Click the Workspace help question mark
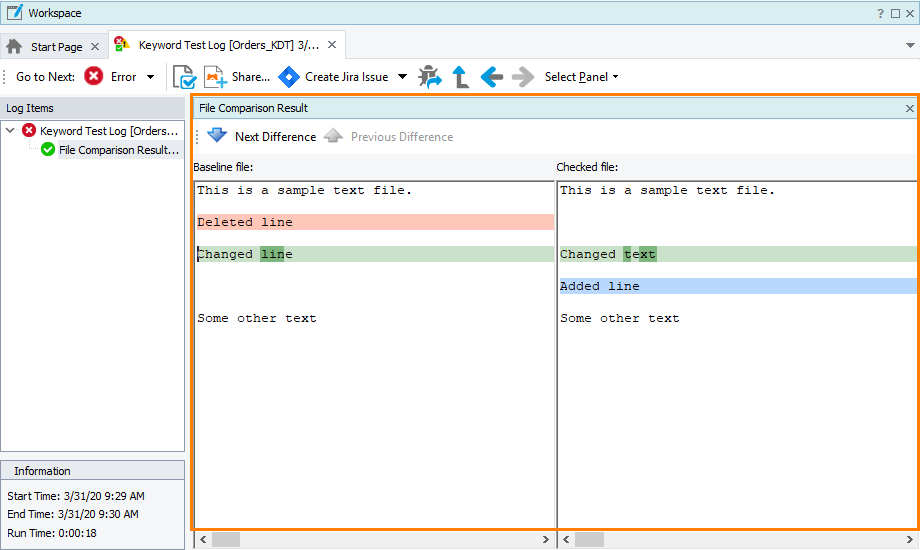 coord(880,13)
